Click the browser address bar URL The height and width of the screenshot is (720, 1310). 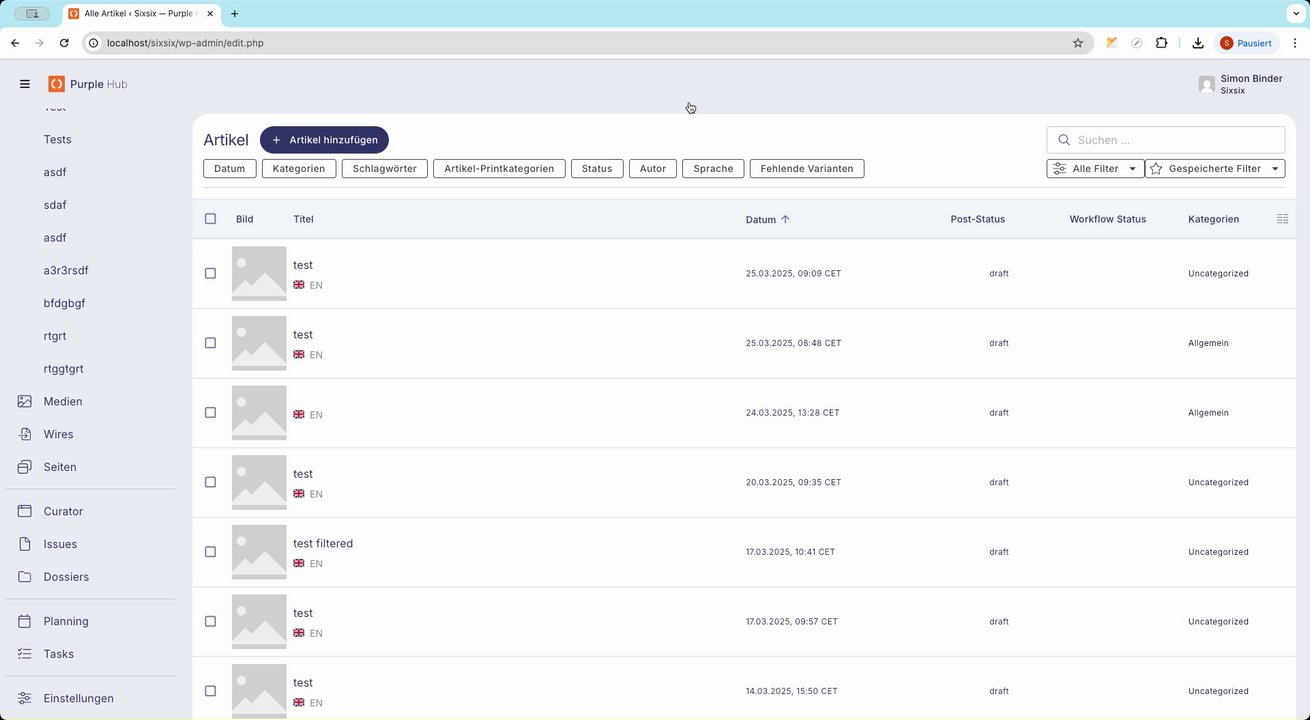pyautogui.click(x=185, y=43)
